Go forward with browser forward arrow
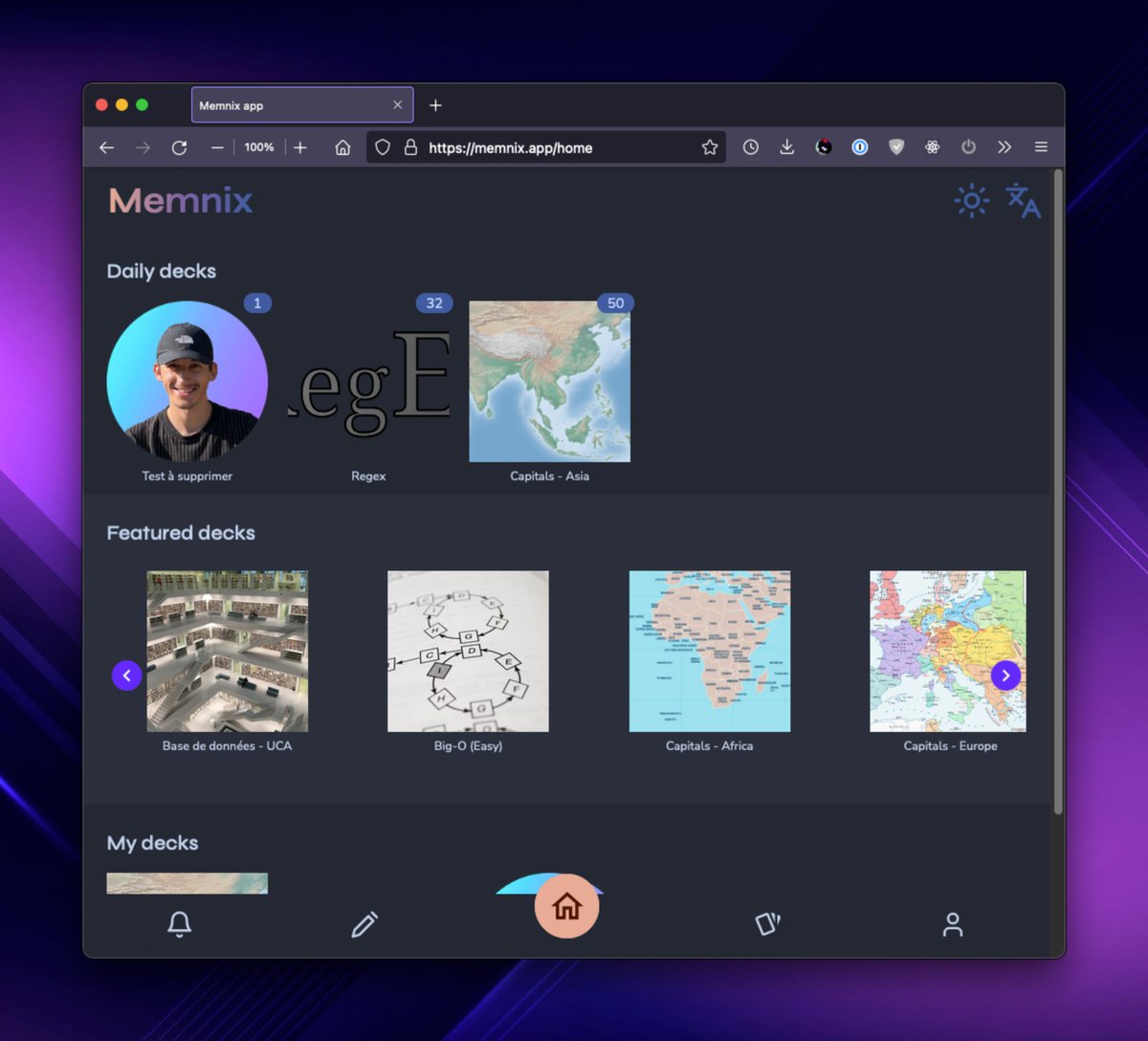The width and height of the screenshot is (1148, 1041). tap(143, 147)
